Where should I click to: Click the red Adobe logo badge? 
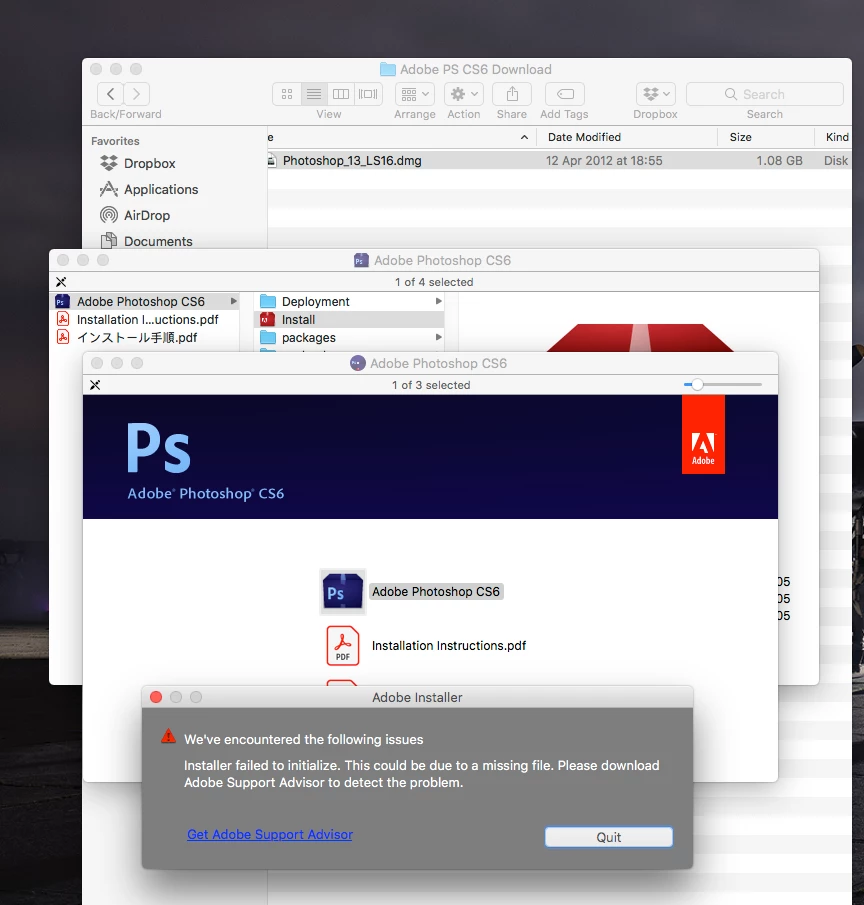point(703,435)
